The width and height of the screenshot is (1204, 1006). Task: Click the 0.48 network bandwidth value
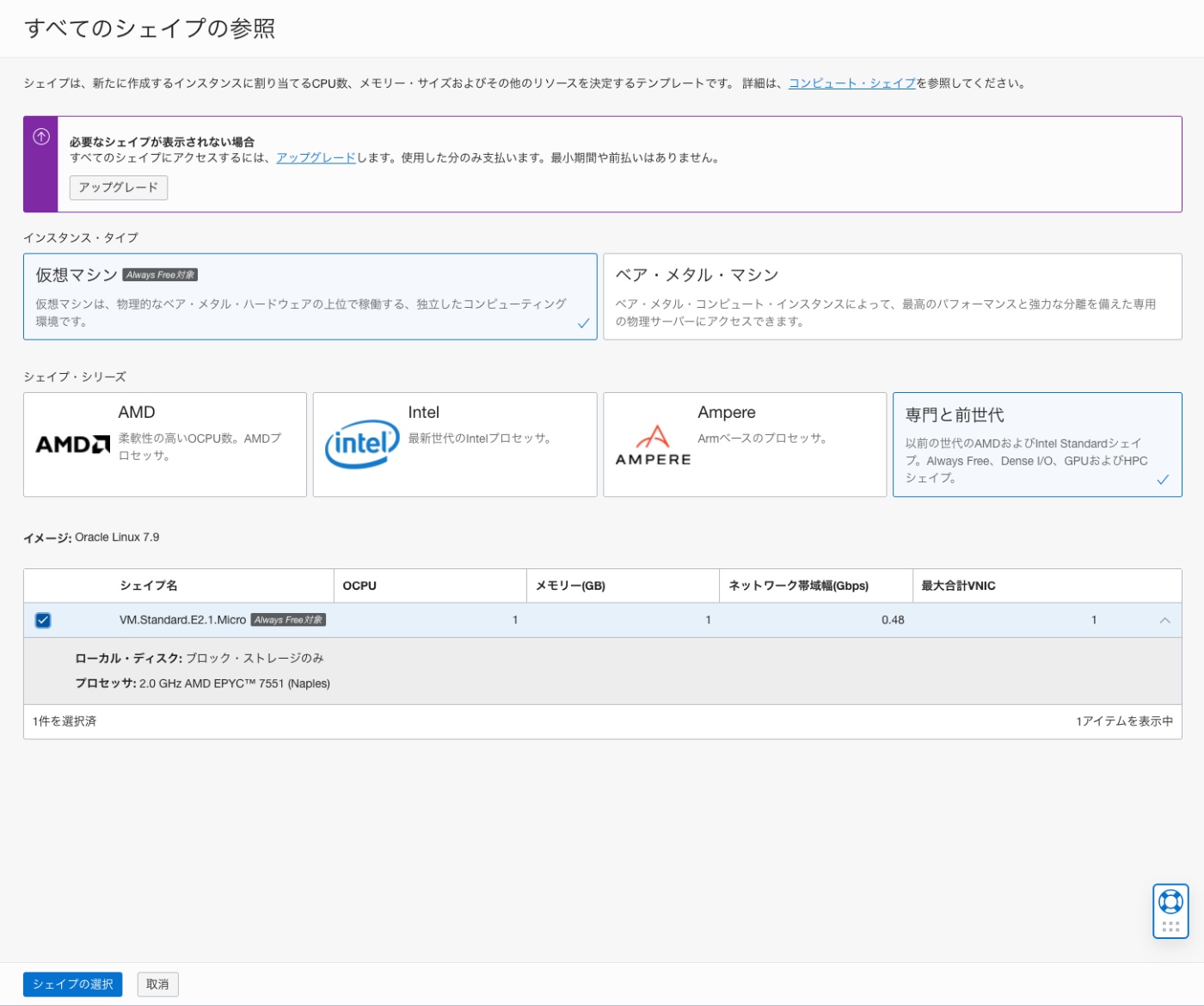893,620
